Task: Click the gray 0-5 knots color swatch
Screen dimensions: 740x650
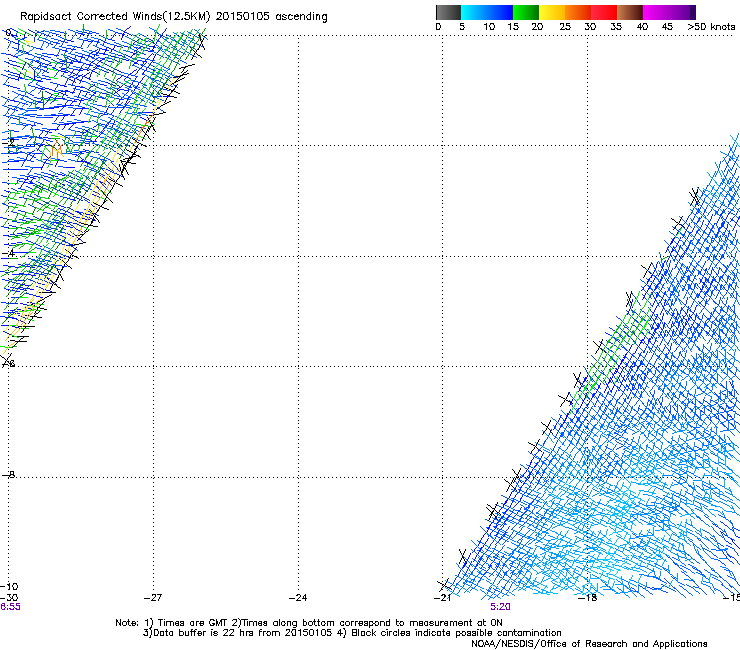Action: [448, 12]
